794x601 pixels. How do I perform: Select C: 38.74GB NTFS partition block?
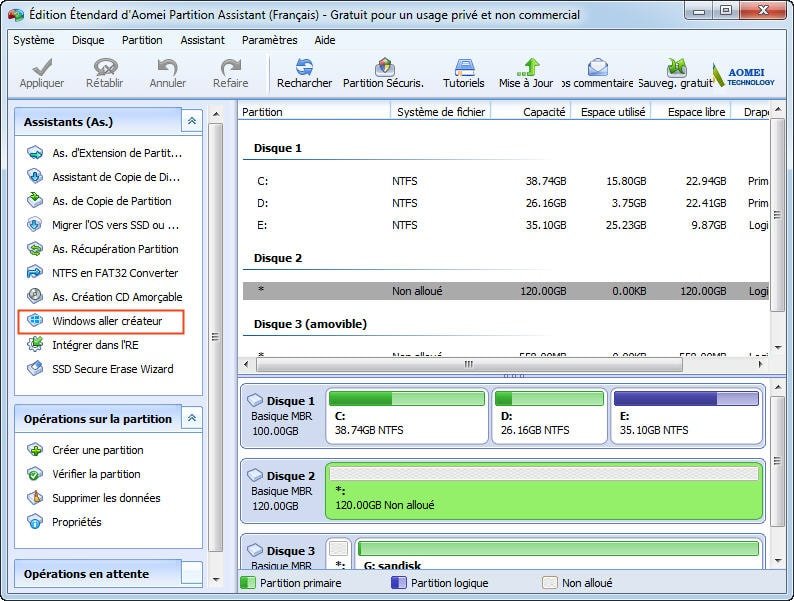[407, 416]
